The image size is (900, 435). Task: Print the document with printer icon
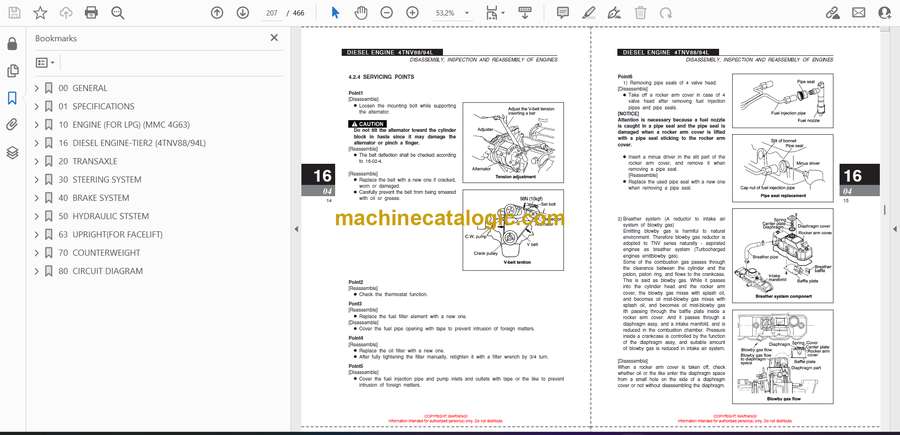[x=91, y=13]
